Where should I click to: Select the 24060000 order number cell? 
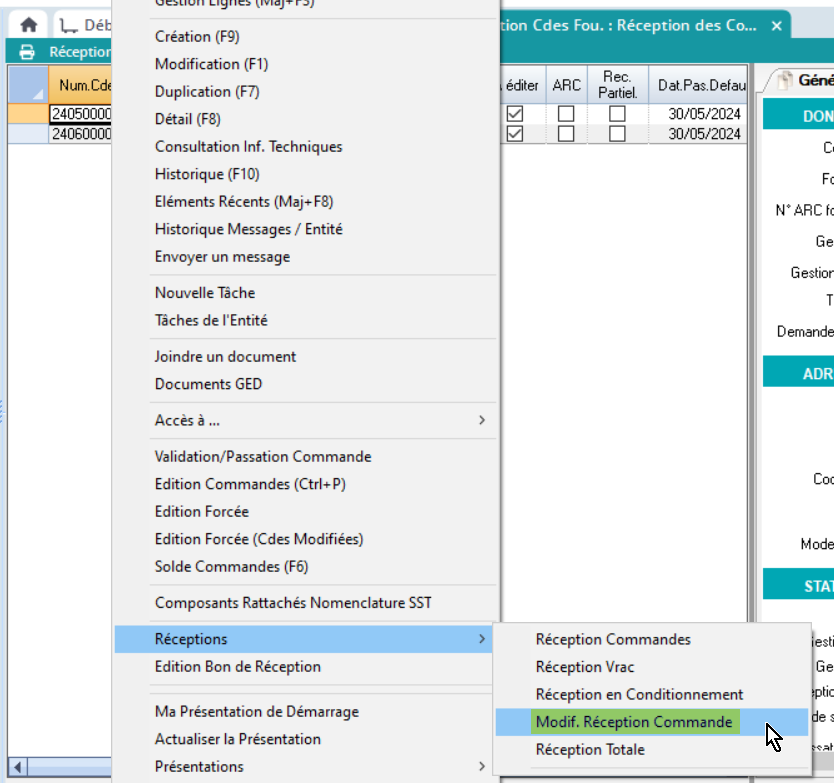[81, 134]
